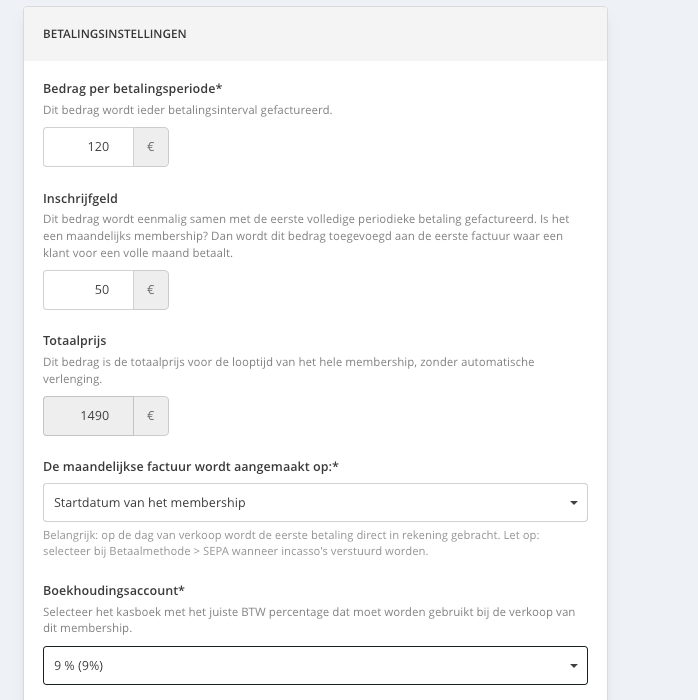This screenshot has height=700, width=698.
Task: Click the Inschrijfgeld description about eerste volledige betaling
Action: coord(306,236)
